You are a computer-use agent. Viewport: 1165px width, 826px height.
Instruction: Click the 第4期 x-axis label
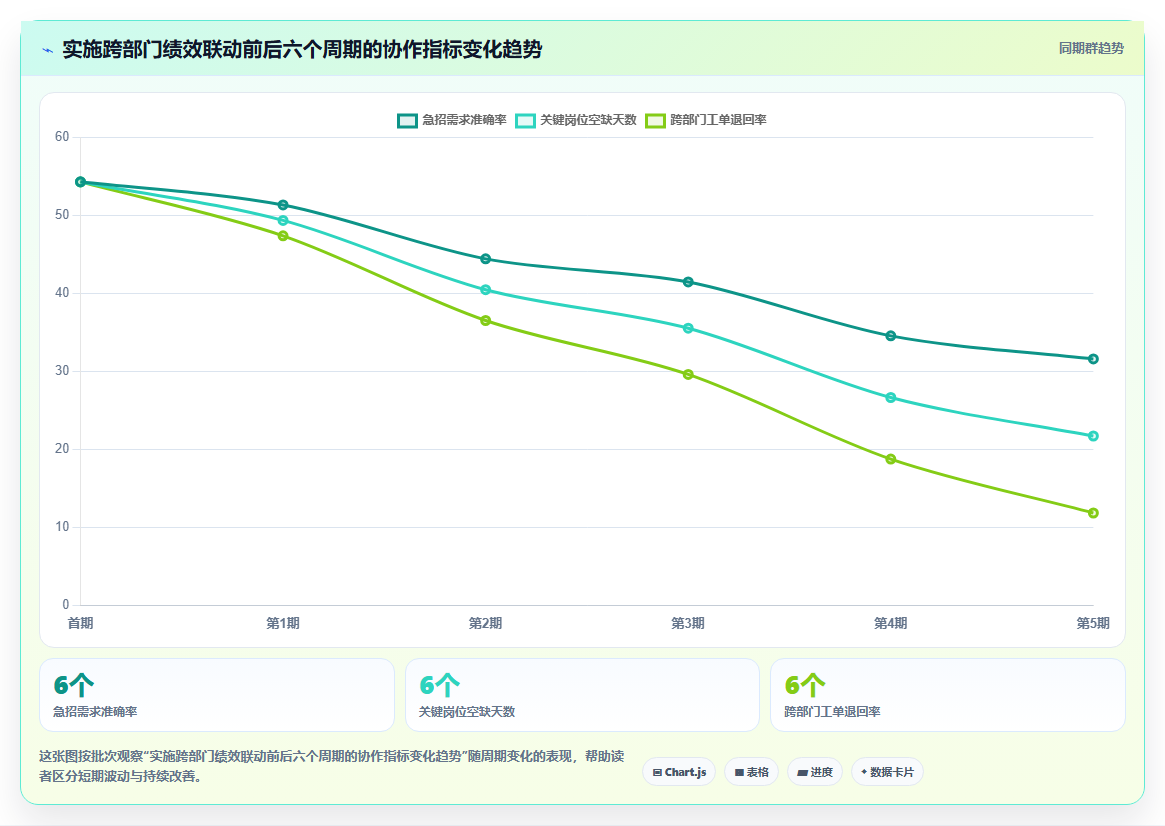[891, 623]
